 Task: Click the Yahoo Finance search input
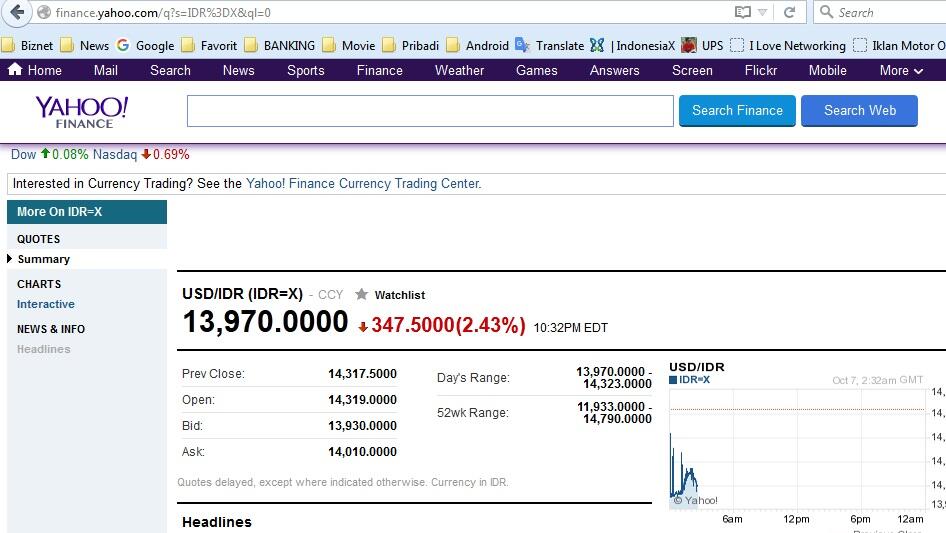point(430,110)
